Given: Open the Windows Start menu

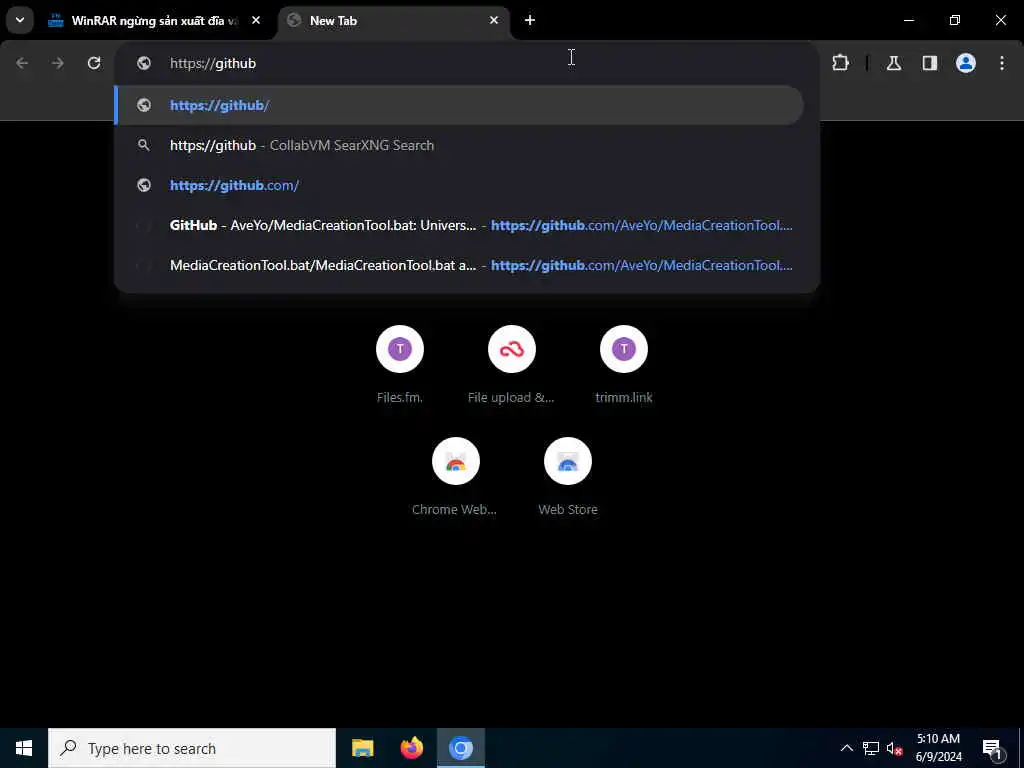Looking at the screenshot, I should pos(24,748).
